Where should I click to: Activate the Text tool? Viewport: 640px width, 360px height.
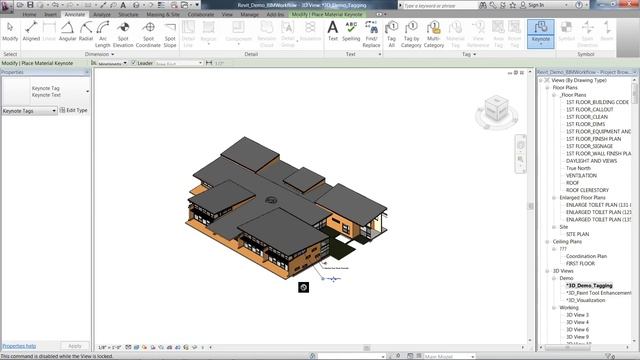pyautogui.click(x=333, y=32)
